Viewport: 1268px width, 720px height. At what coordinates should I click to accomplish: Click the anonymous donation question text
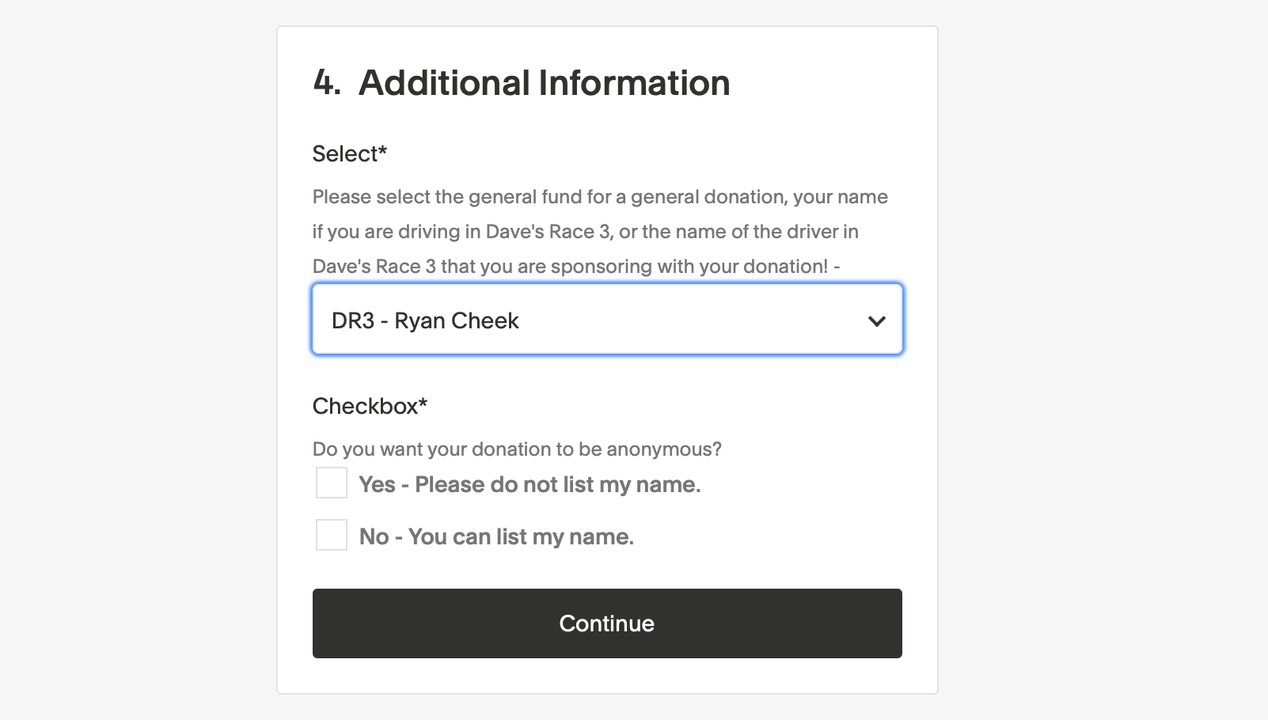517,449
